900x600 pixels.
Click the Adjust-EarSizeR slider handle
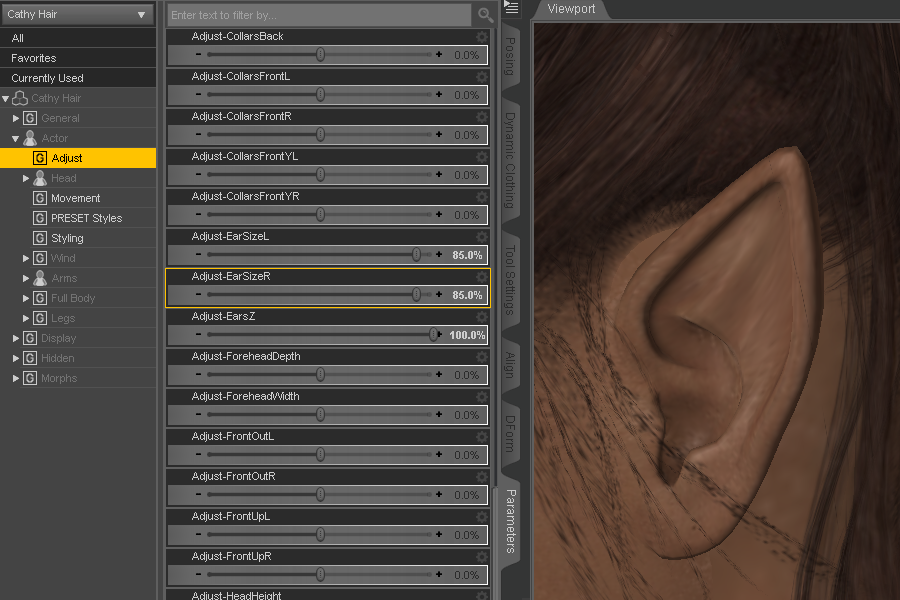(416, 295)
